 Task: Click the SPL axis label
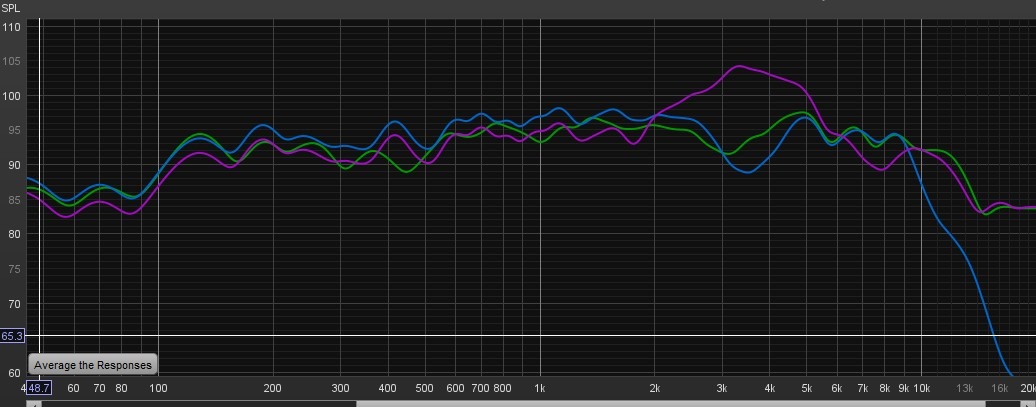[x=11, y=9]
